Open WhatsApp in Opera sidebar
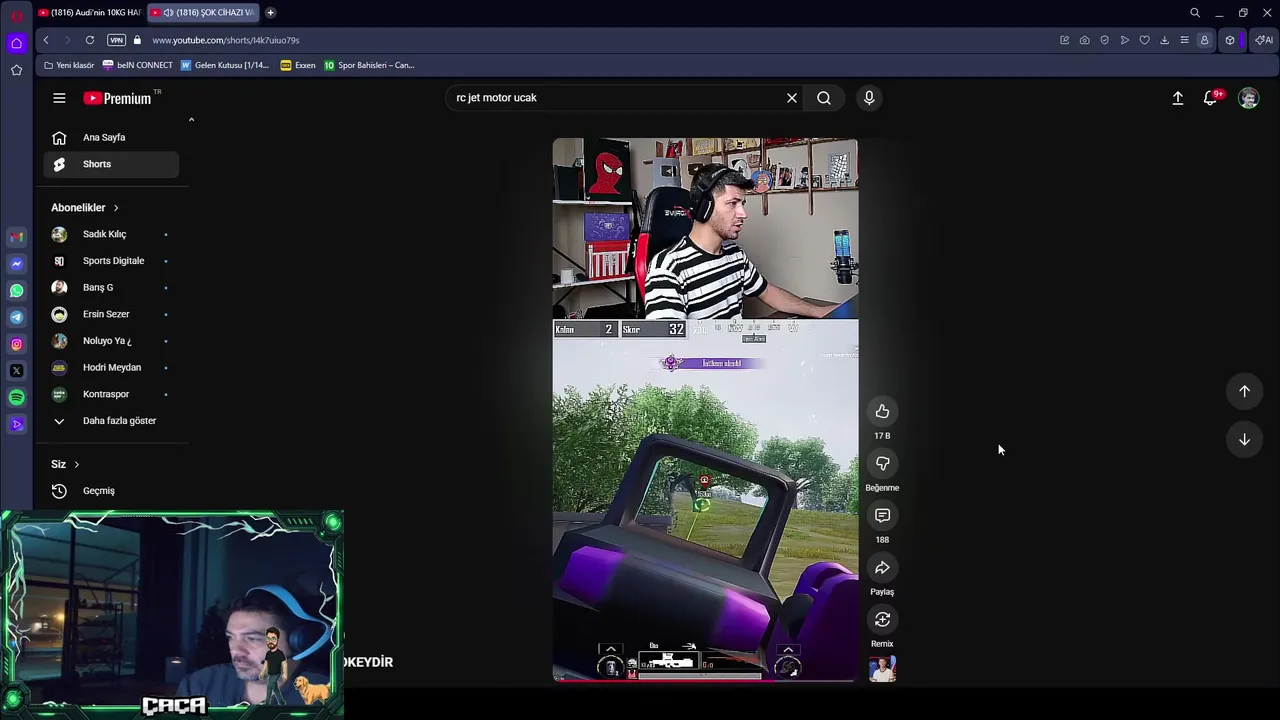The image size is (1280, 720). pos(16,290)
